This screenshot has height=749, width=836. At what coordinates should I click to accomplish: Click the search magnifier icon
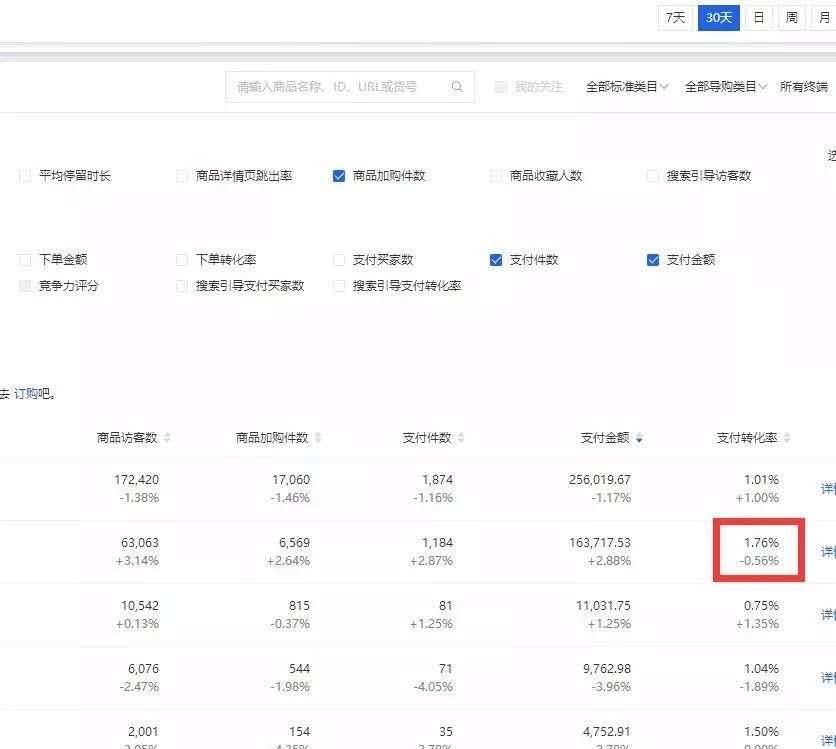[457, 86]
